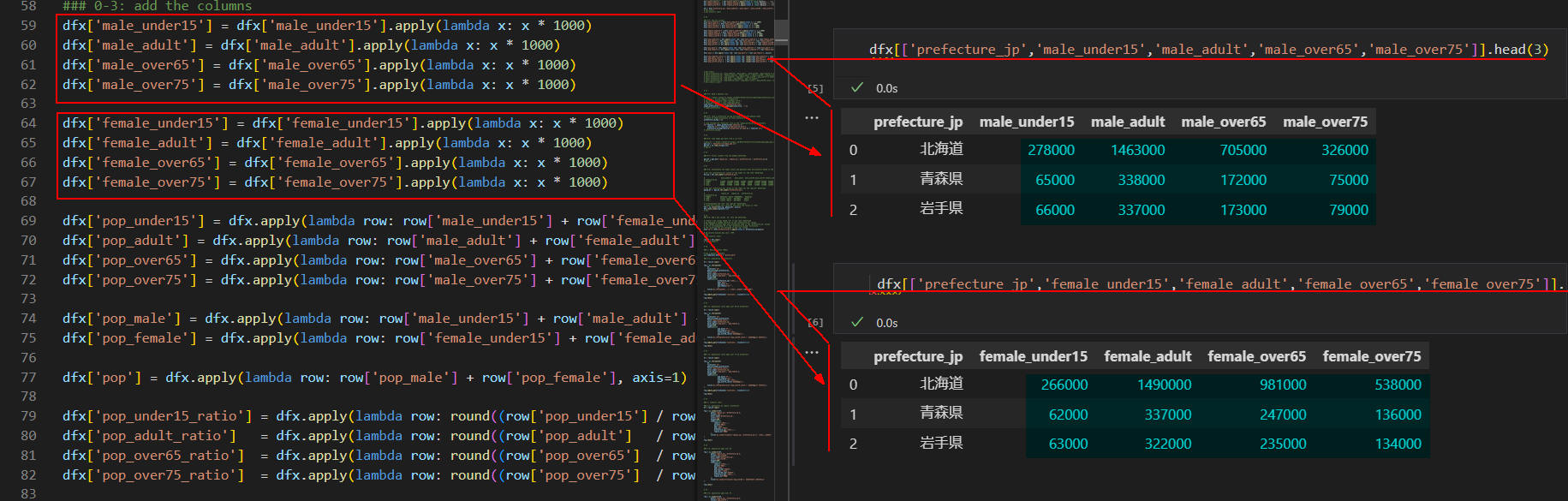This screenshot has width=1568, height=501.
Task: Click the male_over75 column header
Action: 1326,122
